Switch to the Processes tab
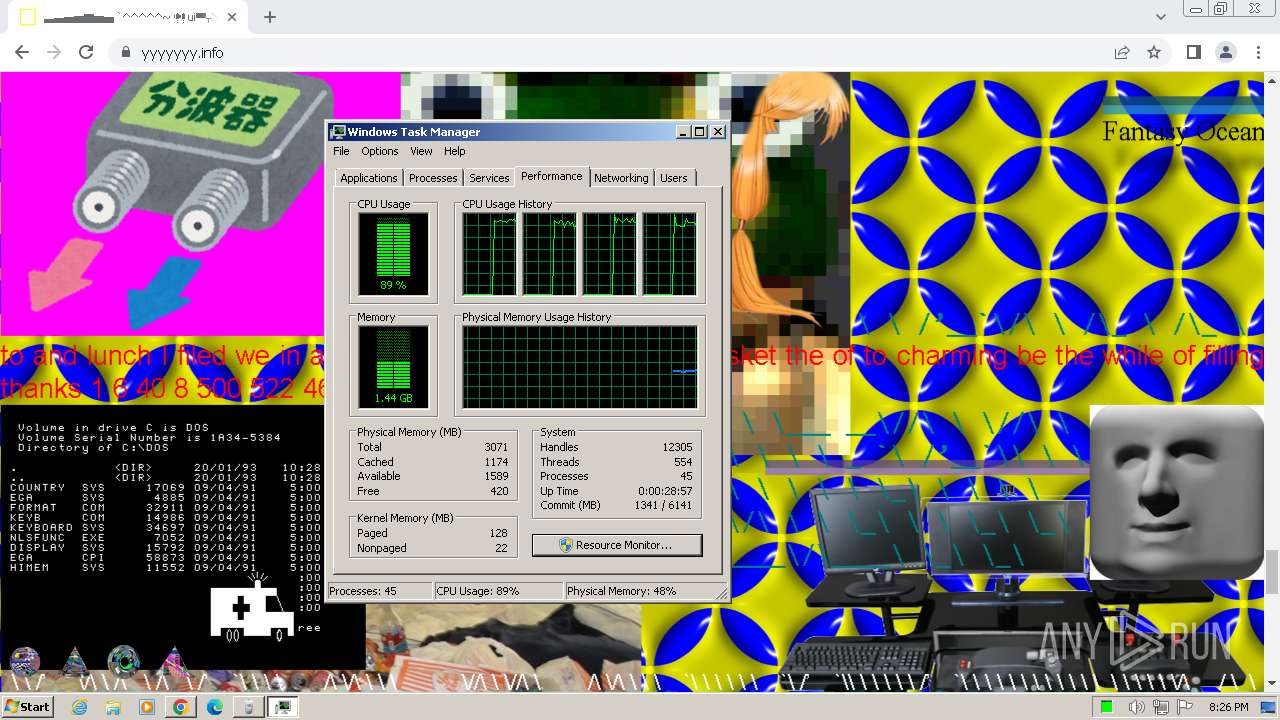Viewport: 1280px width, 720px height. point(433,178)
